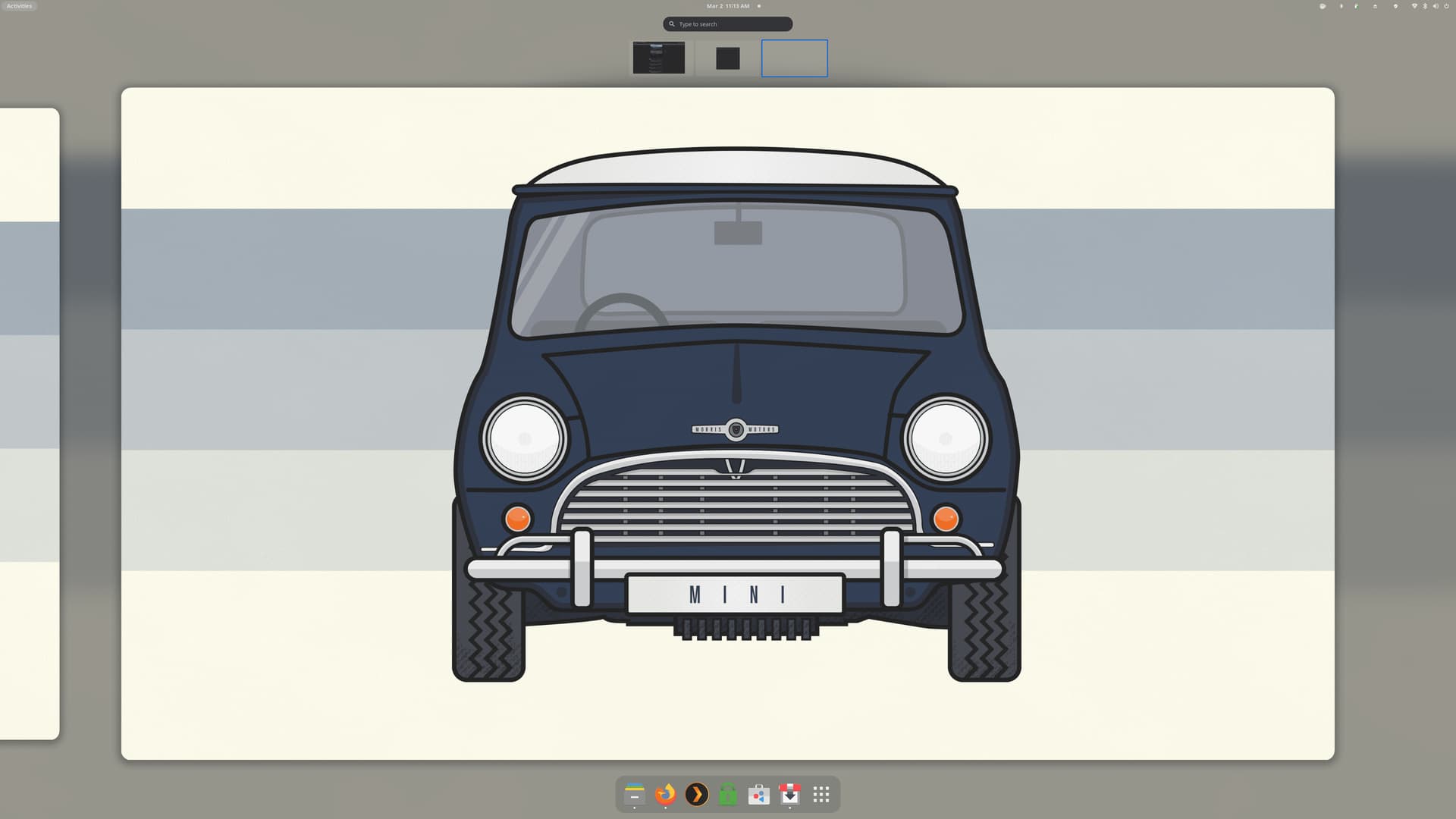Open the volume speaker indicator
Viewport: 1456px width, 819px height.
coord(1436,6)
